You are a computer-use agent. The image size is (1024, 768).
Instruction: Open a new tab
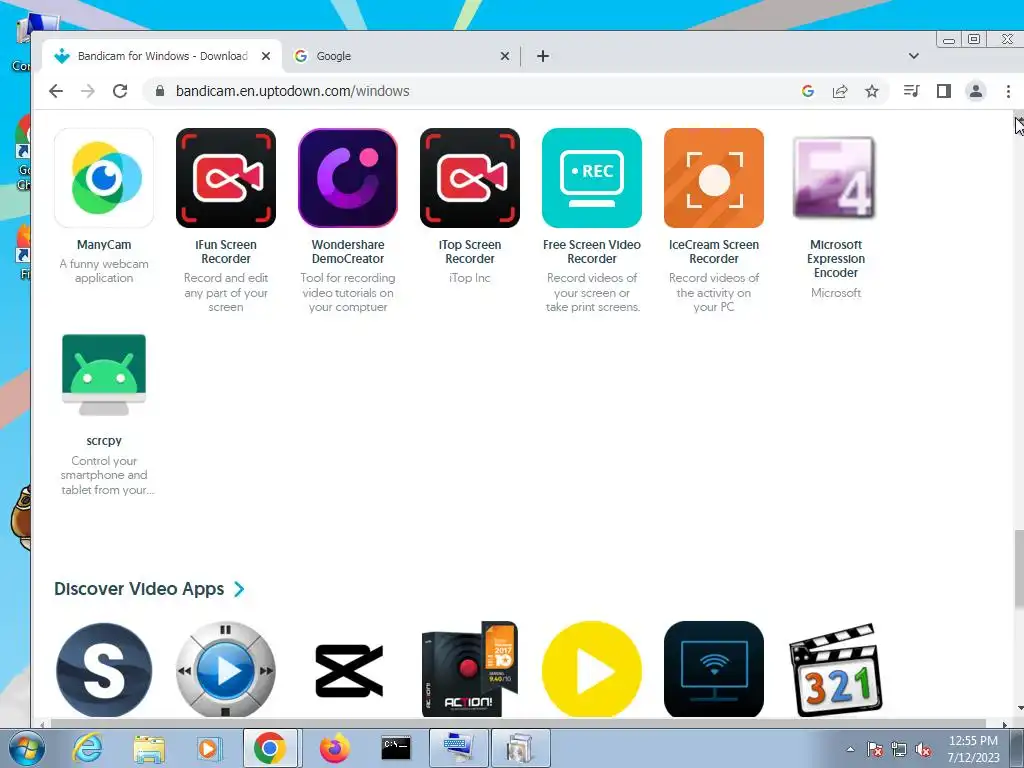pyautogui.click(x=543, y=56)
